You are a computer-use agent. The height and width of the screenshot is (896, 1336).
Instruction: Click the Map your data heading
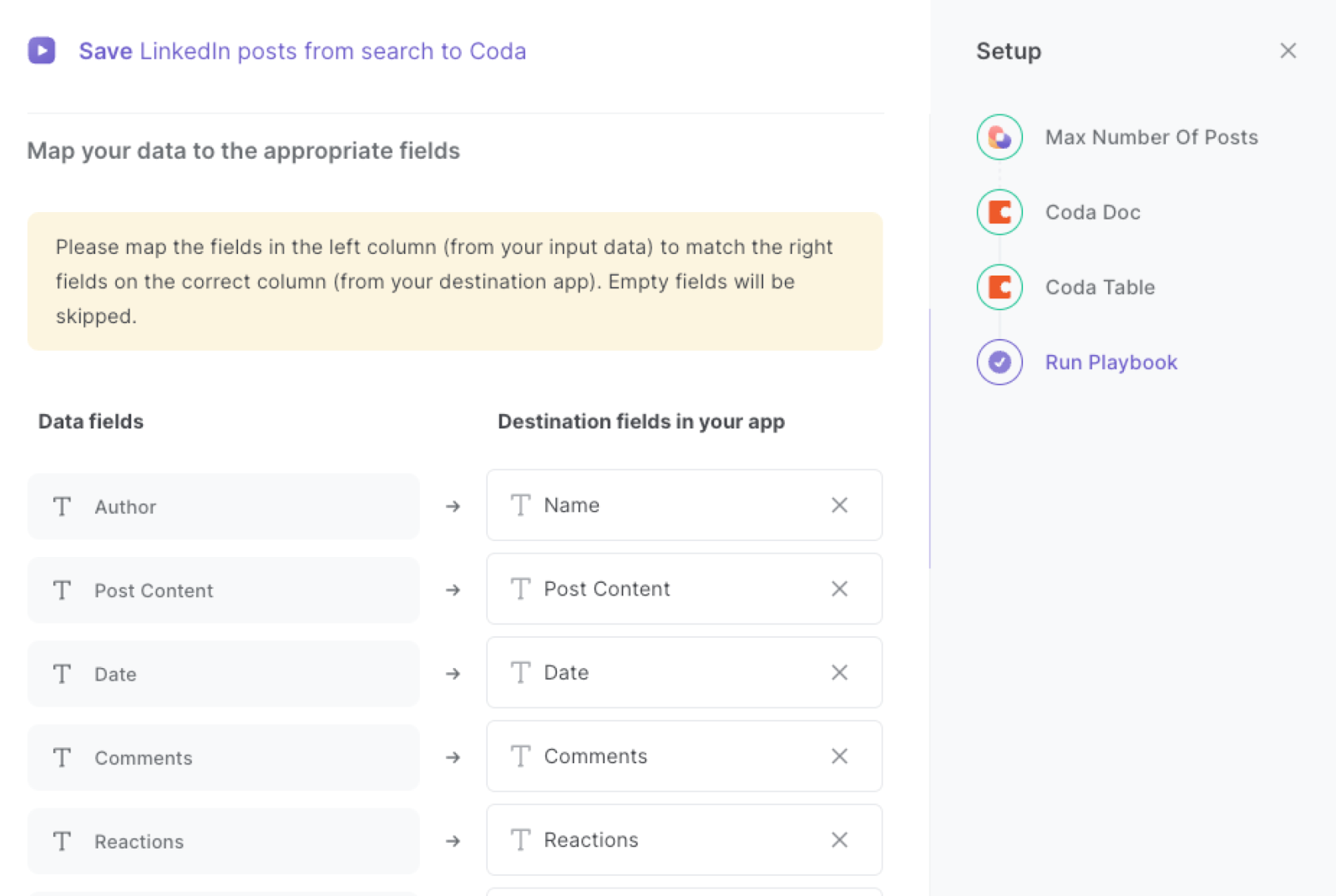[244, 150]
